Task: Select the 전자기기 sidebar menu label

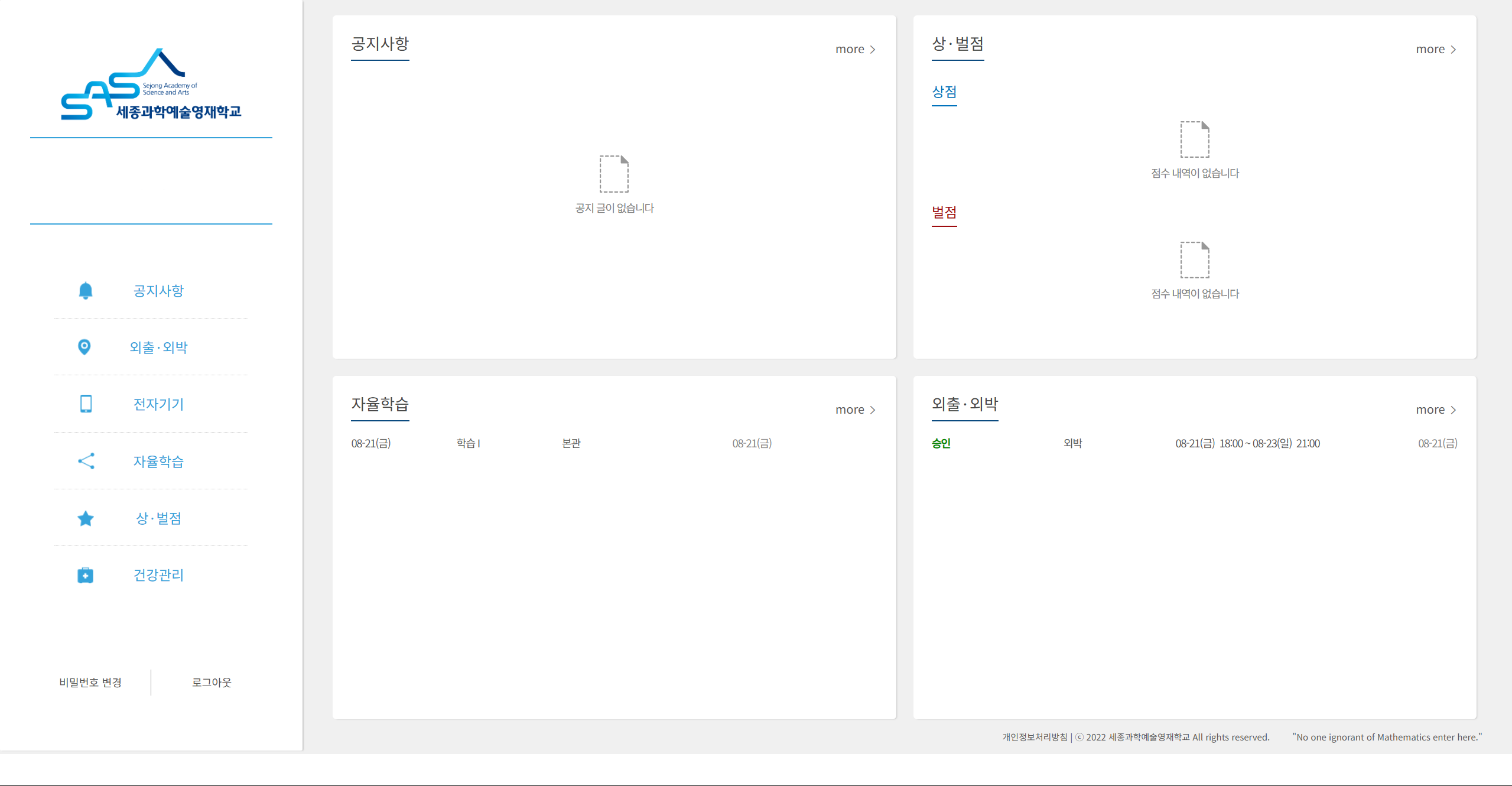Action: [158, 404]
